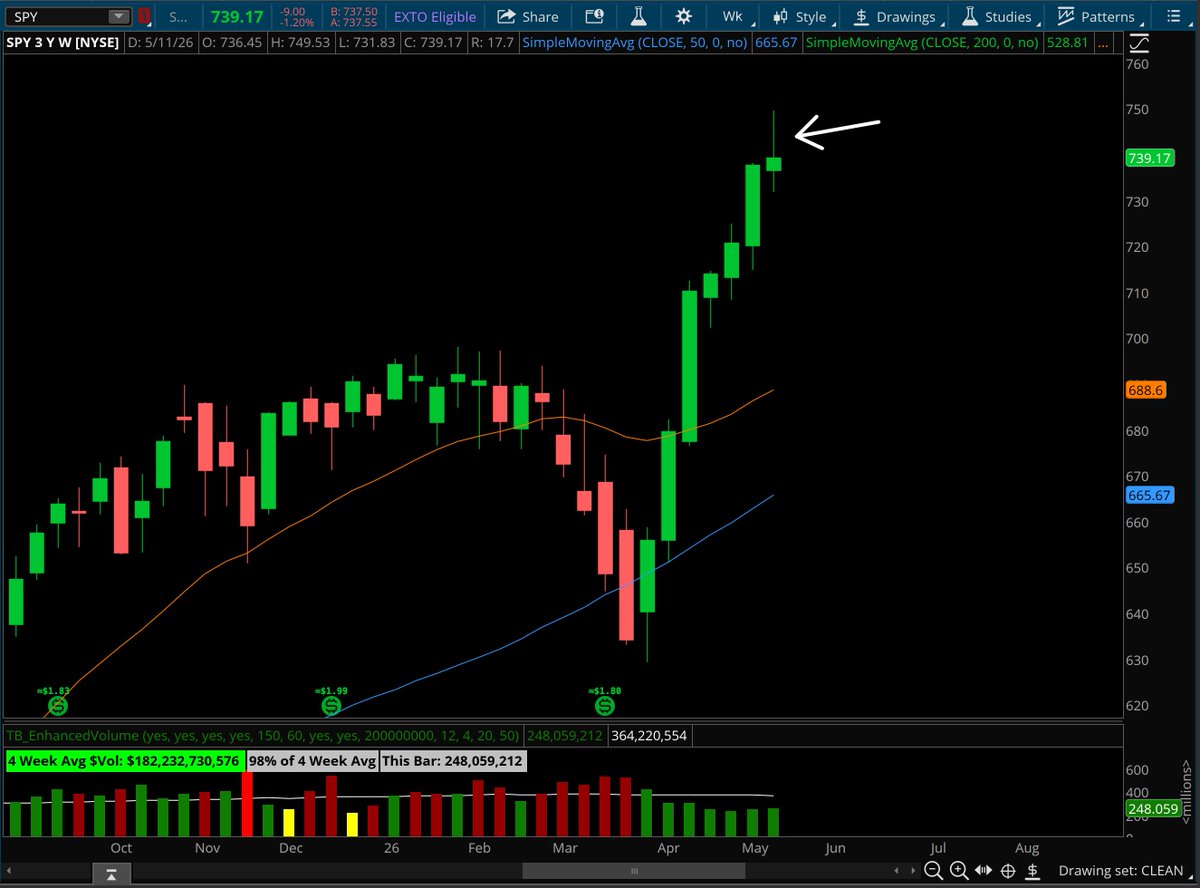Click the crosshair pan icon
The height and width of the screenshot is (888, 1200).
pyautogui.click(x=1008, y=871)
